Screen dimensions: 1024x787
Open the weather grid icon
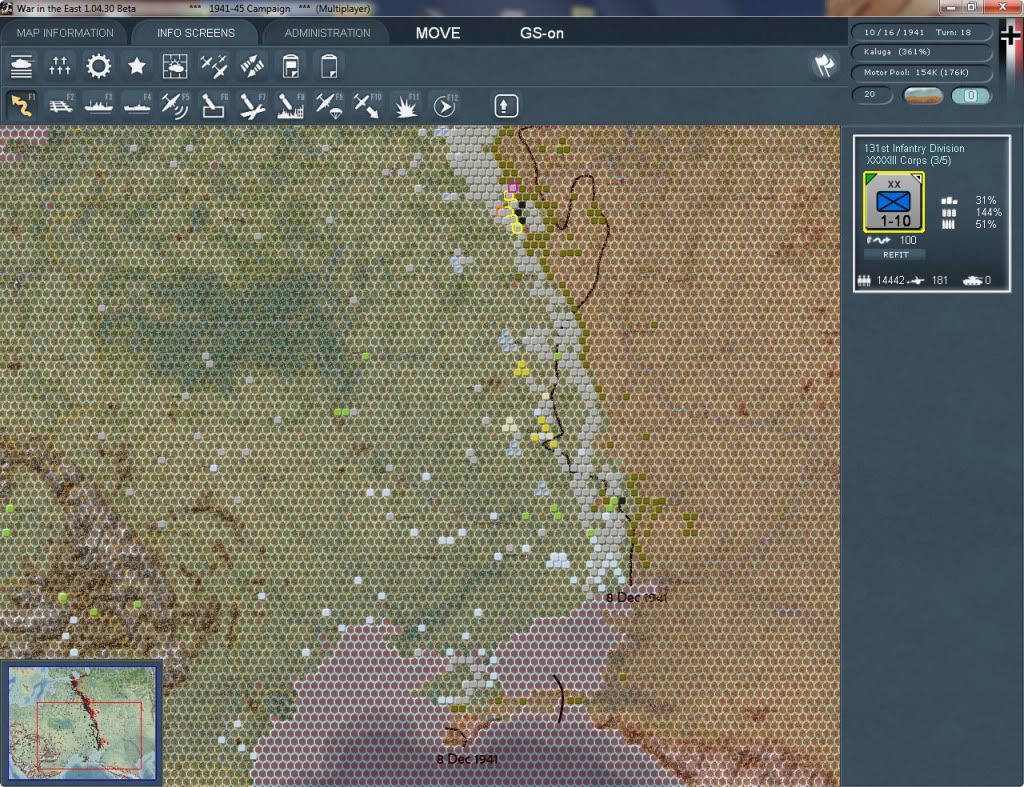coord(175,67)
